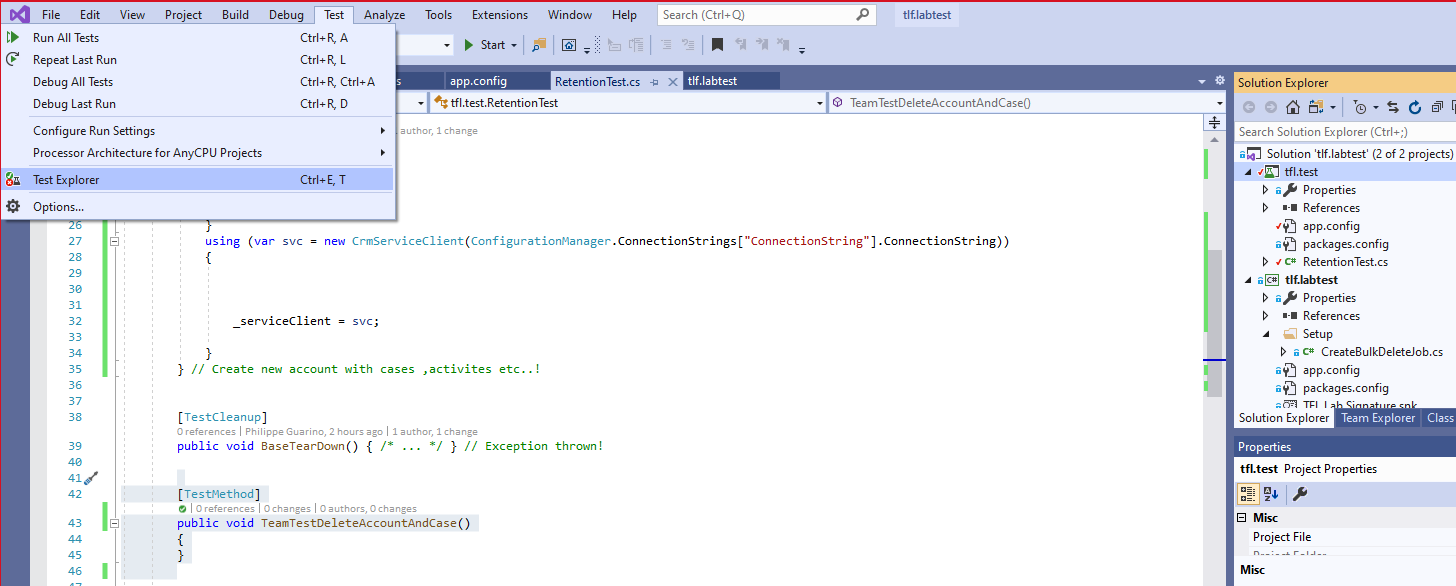Click Switch Views icon in Solution Explorer

pyautogui.click(x=1315, y=107)
